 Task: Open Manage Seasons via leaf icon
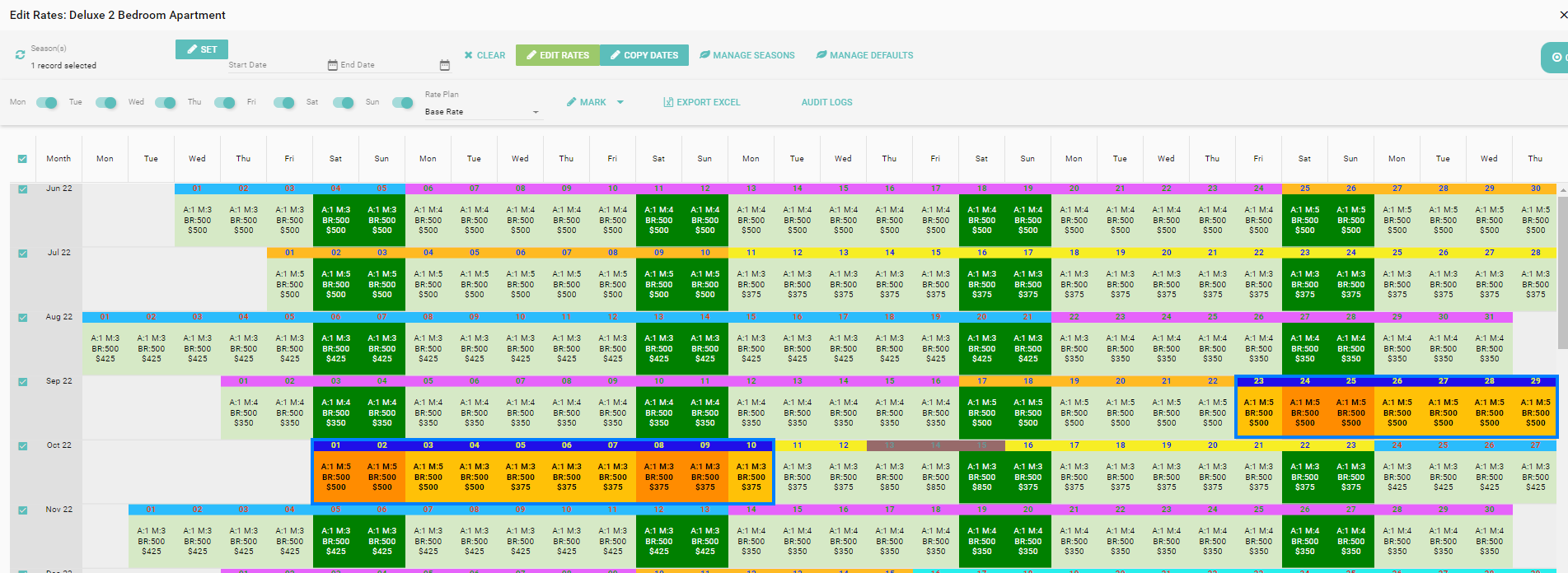pyautogui.click(x=704, y=55)
